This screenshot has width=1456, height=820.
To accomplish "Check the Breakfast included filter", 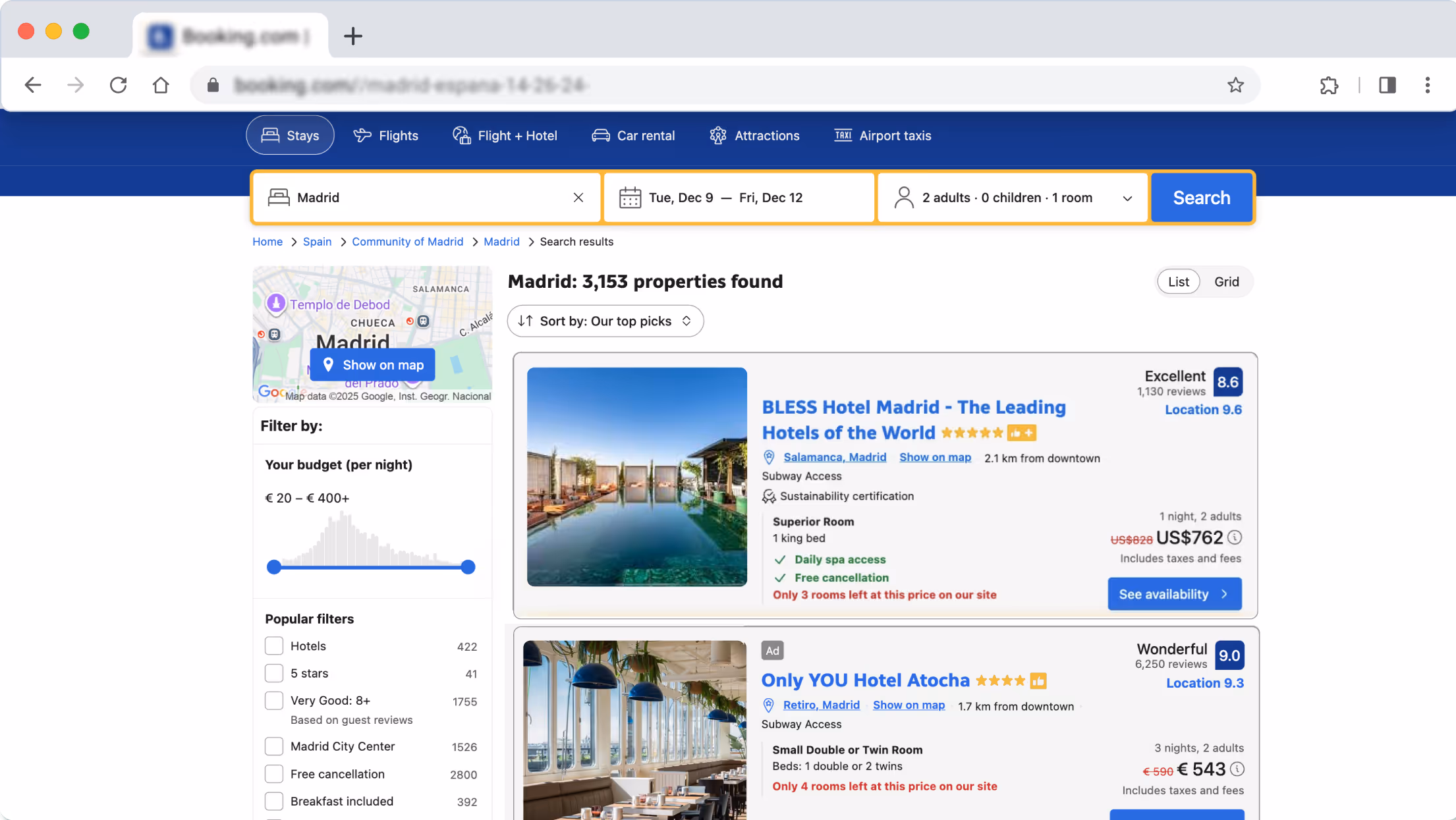I will [274, 801].
